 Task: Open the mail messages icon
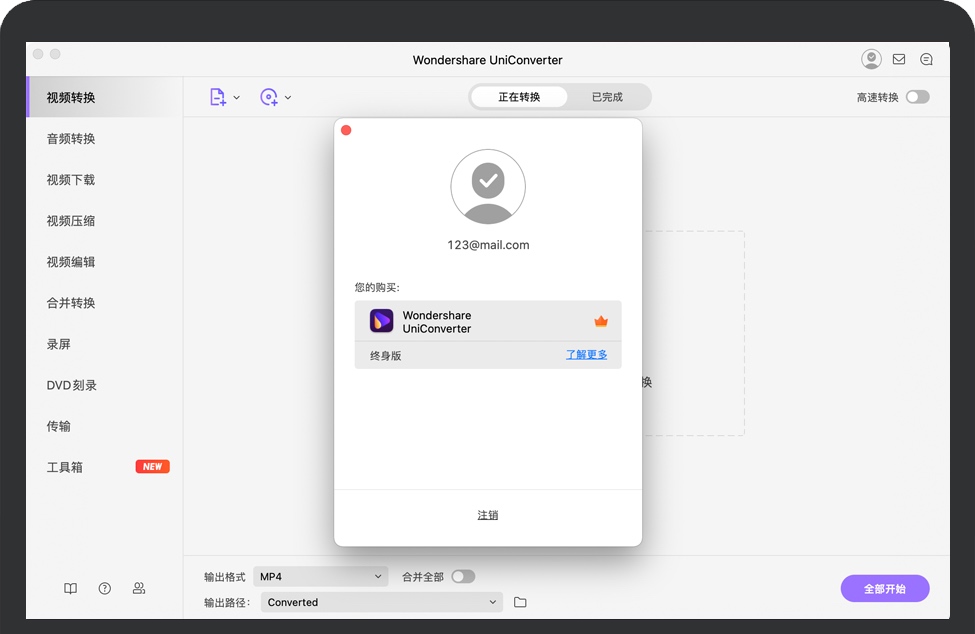pyautogui.click(x=899, y=59)
